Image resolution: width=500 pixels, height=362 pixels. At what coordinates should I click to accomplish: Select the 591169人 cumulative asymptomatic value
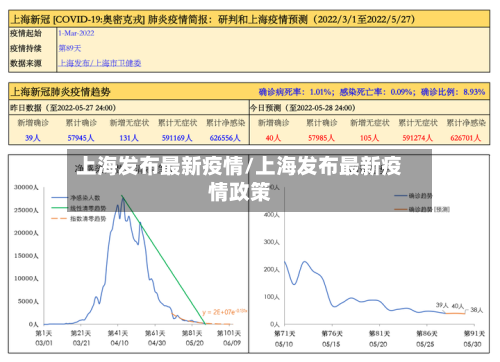coord(177,138)
